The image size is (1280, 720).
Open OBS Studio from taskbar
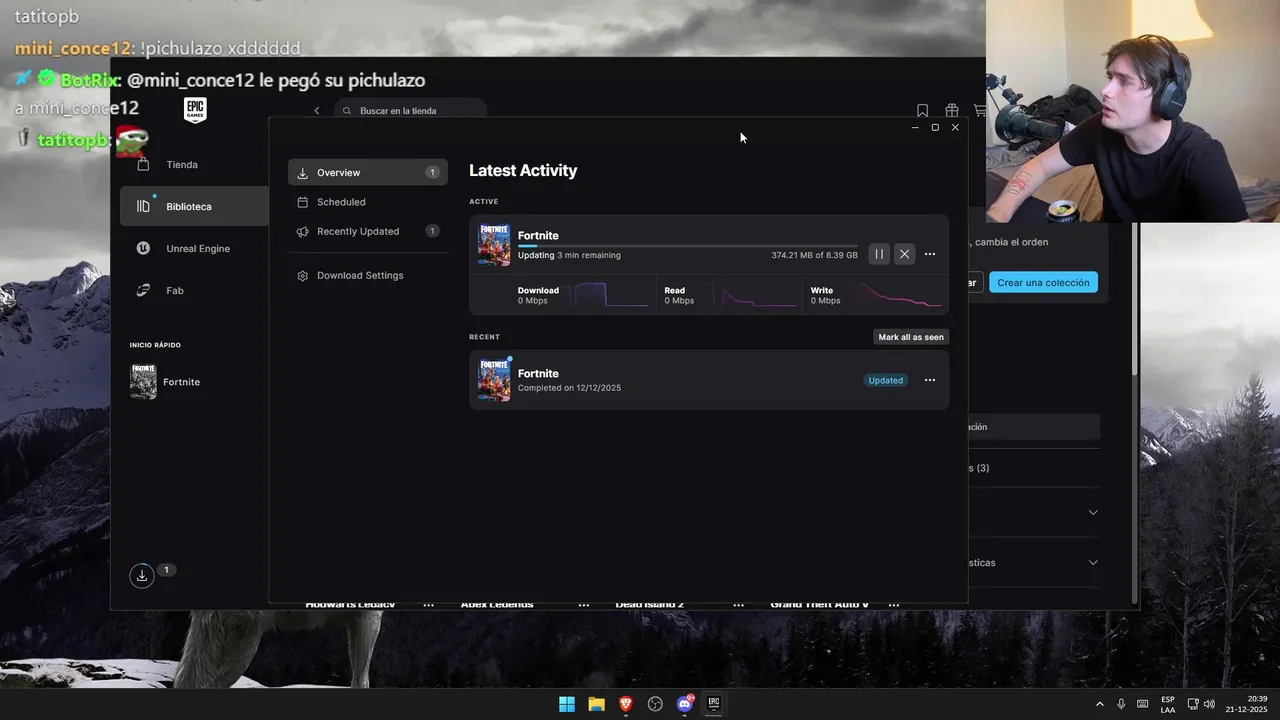655,704
